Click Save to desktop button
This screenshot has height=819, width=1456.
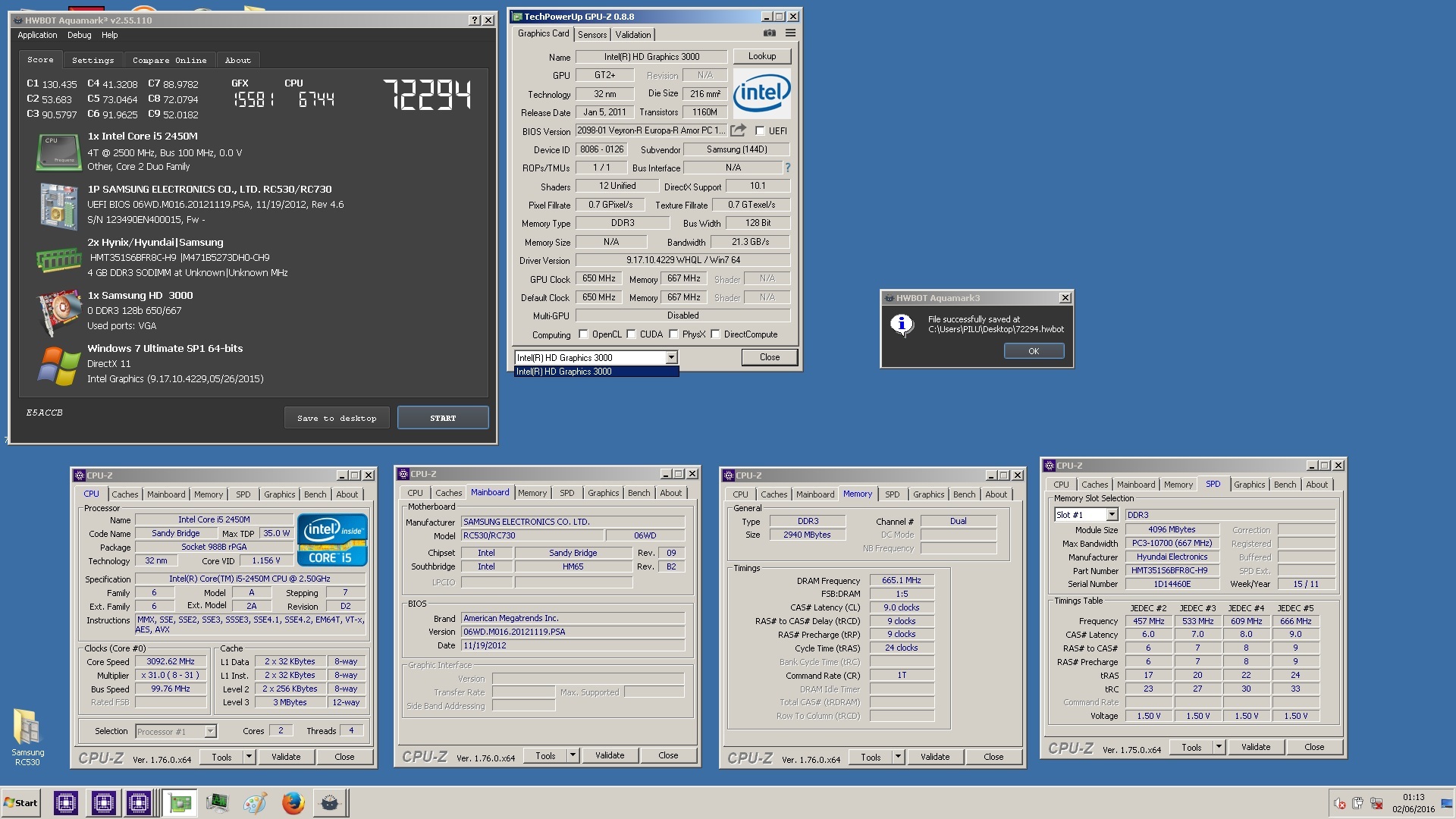337,418
